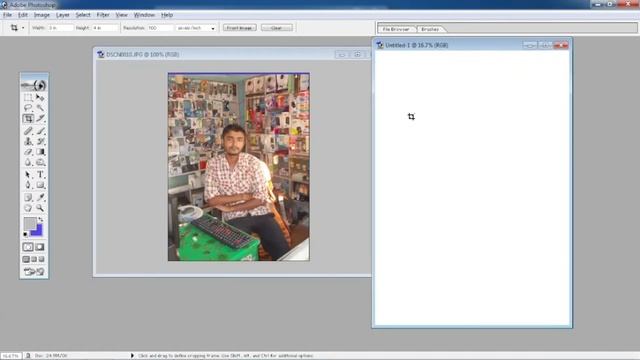Select the Slice tool
This screenshot has height=360, width=640.
40,118
